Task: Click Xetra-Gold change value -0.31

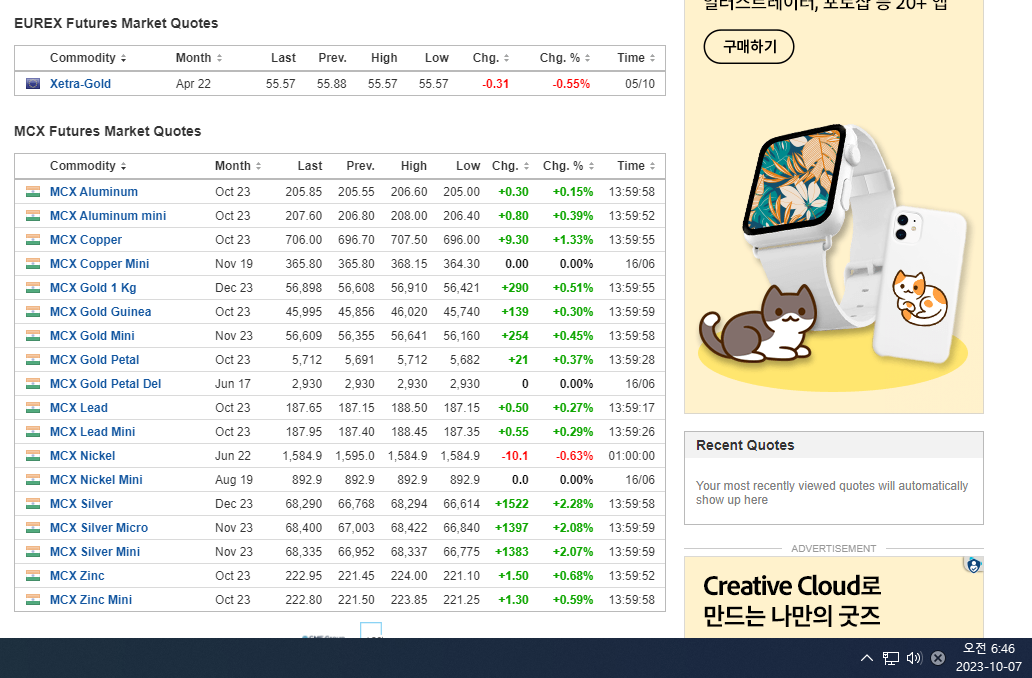Action: tap(496, 84)
